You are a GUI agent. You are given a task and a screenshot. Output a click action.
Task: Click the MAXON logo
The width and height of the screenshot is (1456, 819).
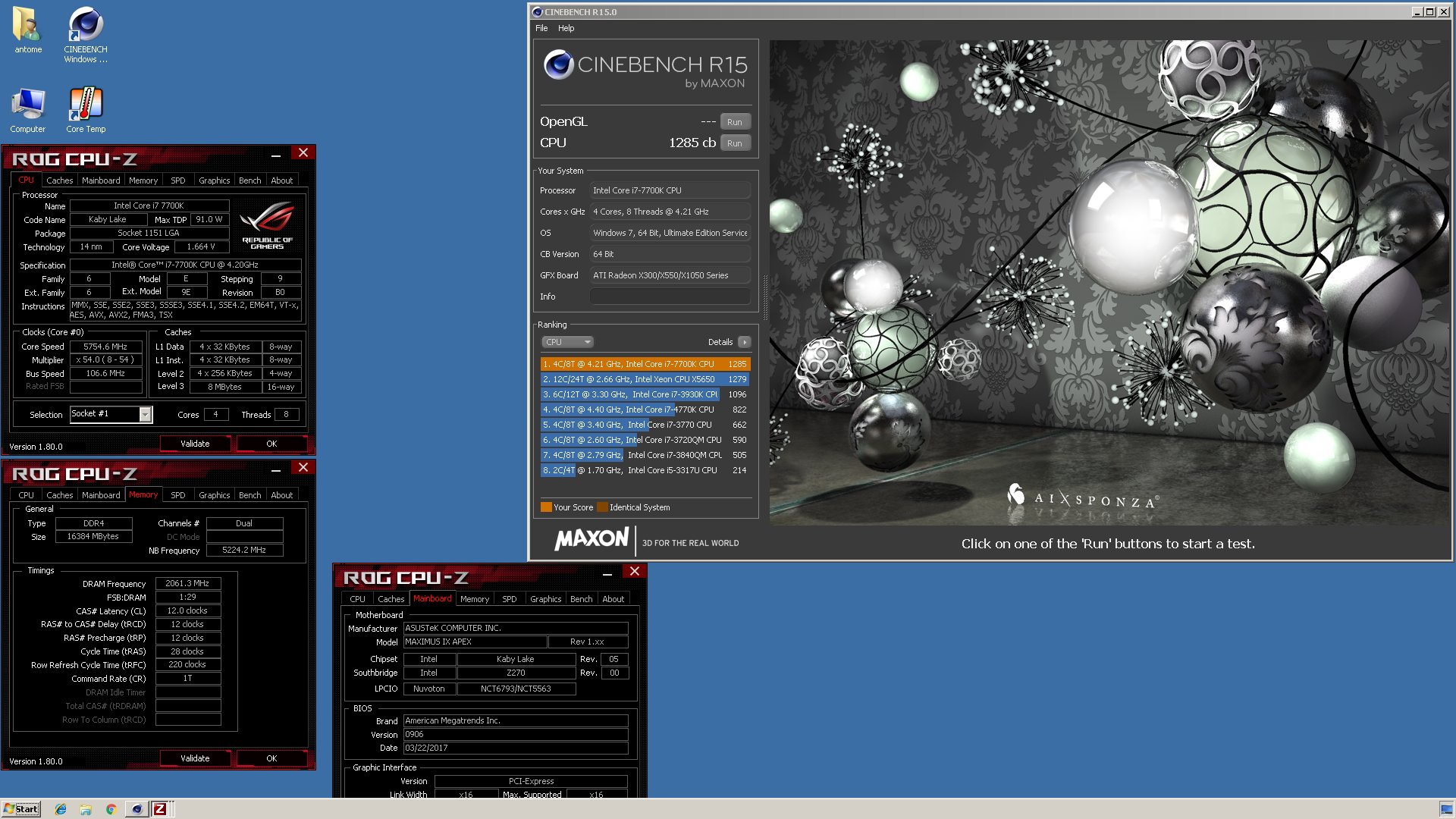coord(592,538)
